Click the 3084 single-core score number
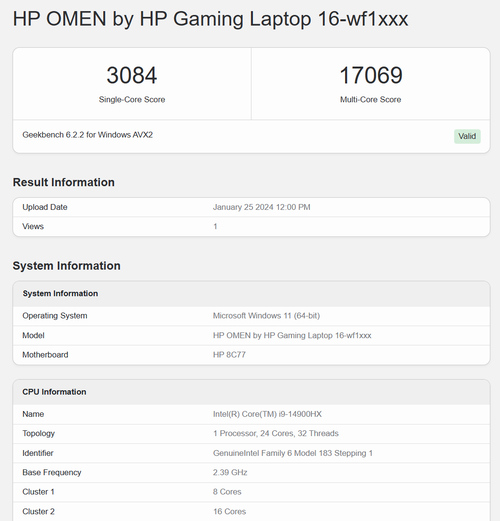The height and width of the screenshot is (521, 500). pyautogui.click(x=132, y=75)
